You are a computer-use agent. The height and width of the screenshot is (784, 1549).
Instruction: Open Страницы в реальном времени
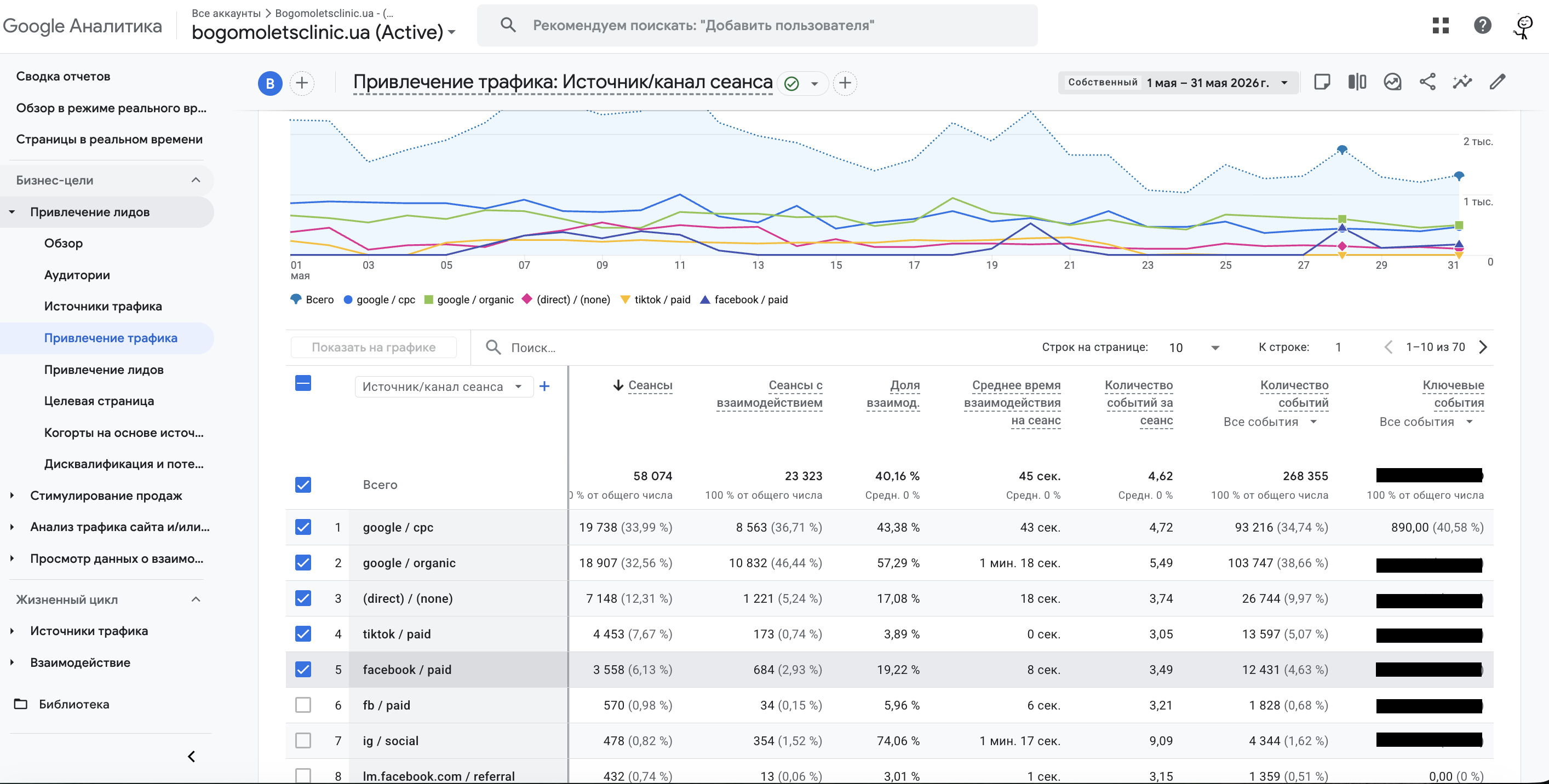pos(110,139)
